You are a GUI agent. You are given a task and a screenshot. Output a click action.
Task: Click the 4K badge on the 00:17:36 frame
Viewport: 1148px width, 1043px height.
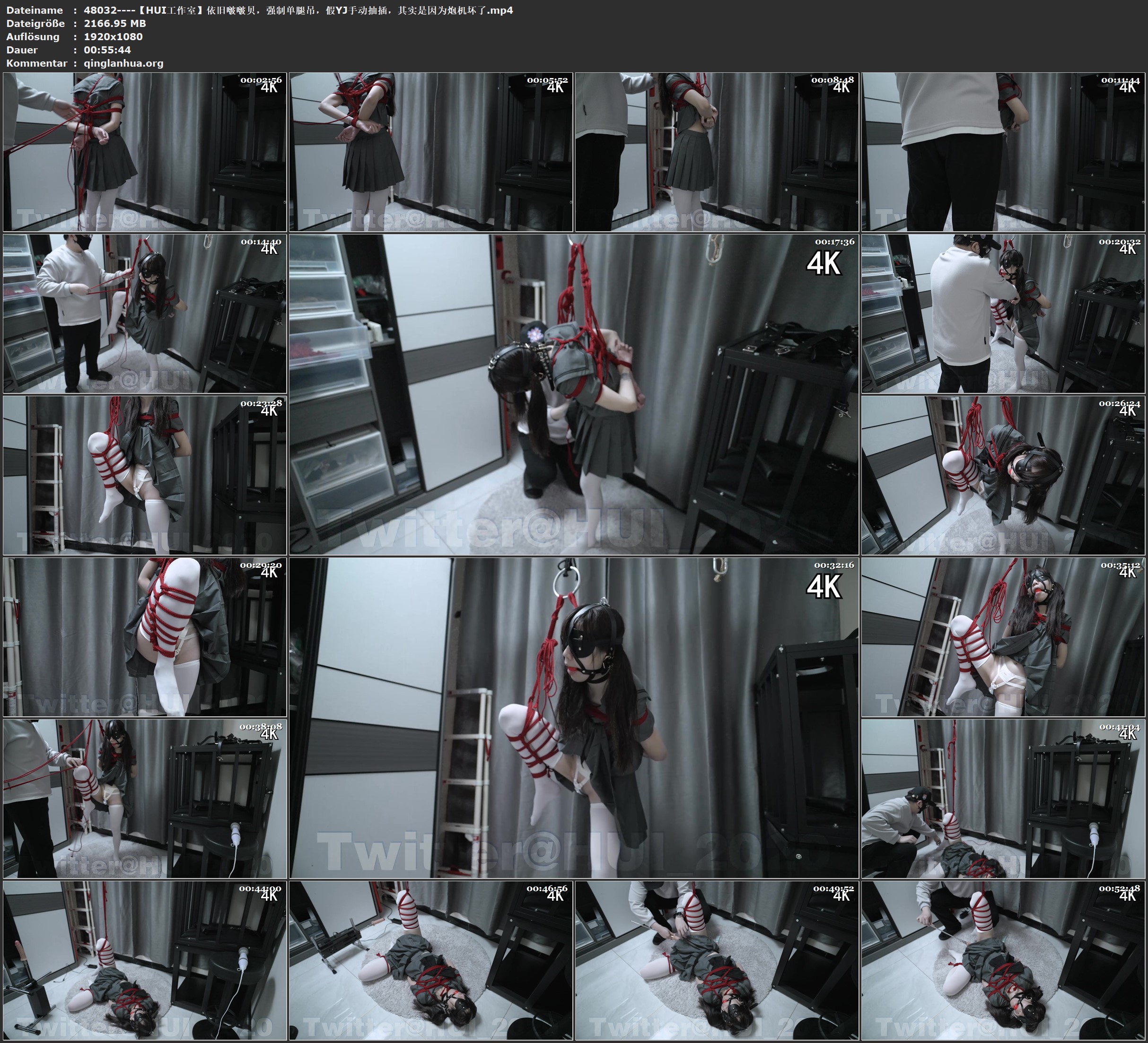coord(824,264)
